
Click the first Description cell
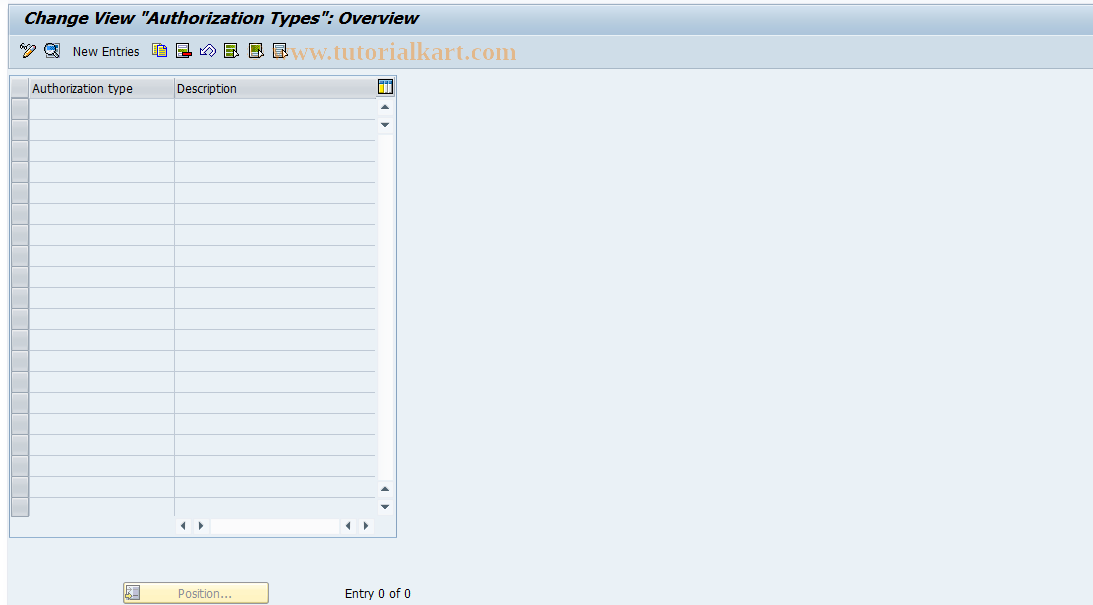click(x=275, y=109)
